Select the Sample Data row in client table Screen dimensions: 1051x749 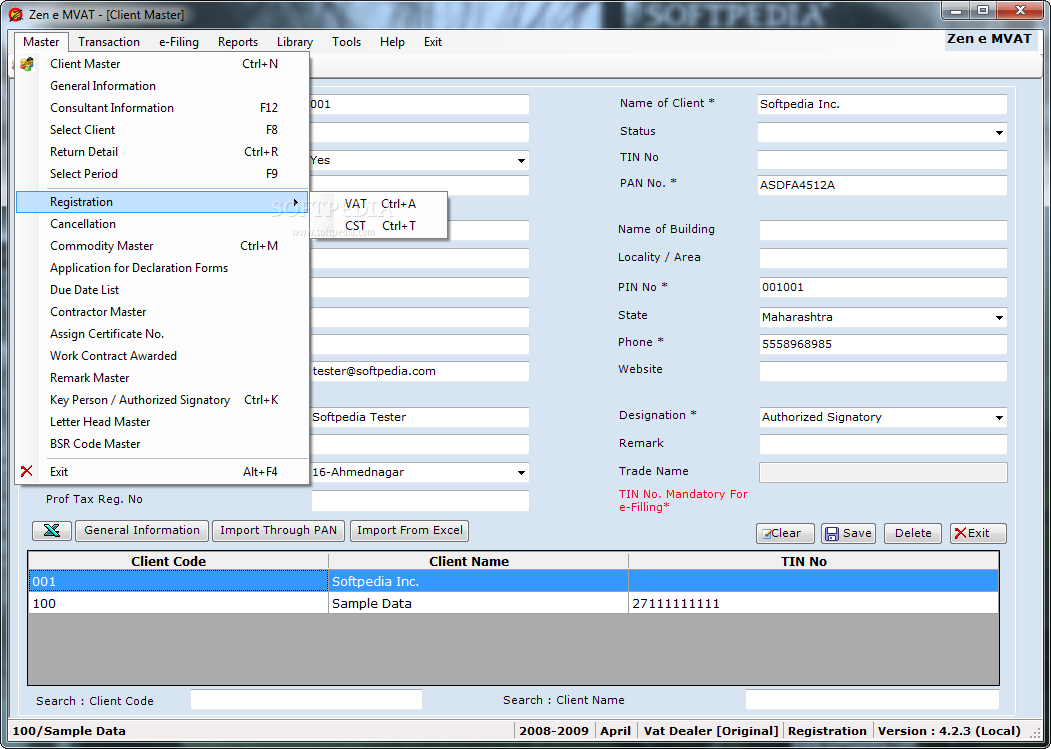pos(513,603)
